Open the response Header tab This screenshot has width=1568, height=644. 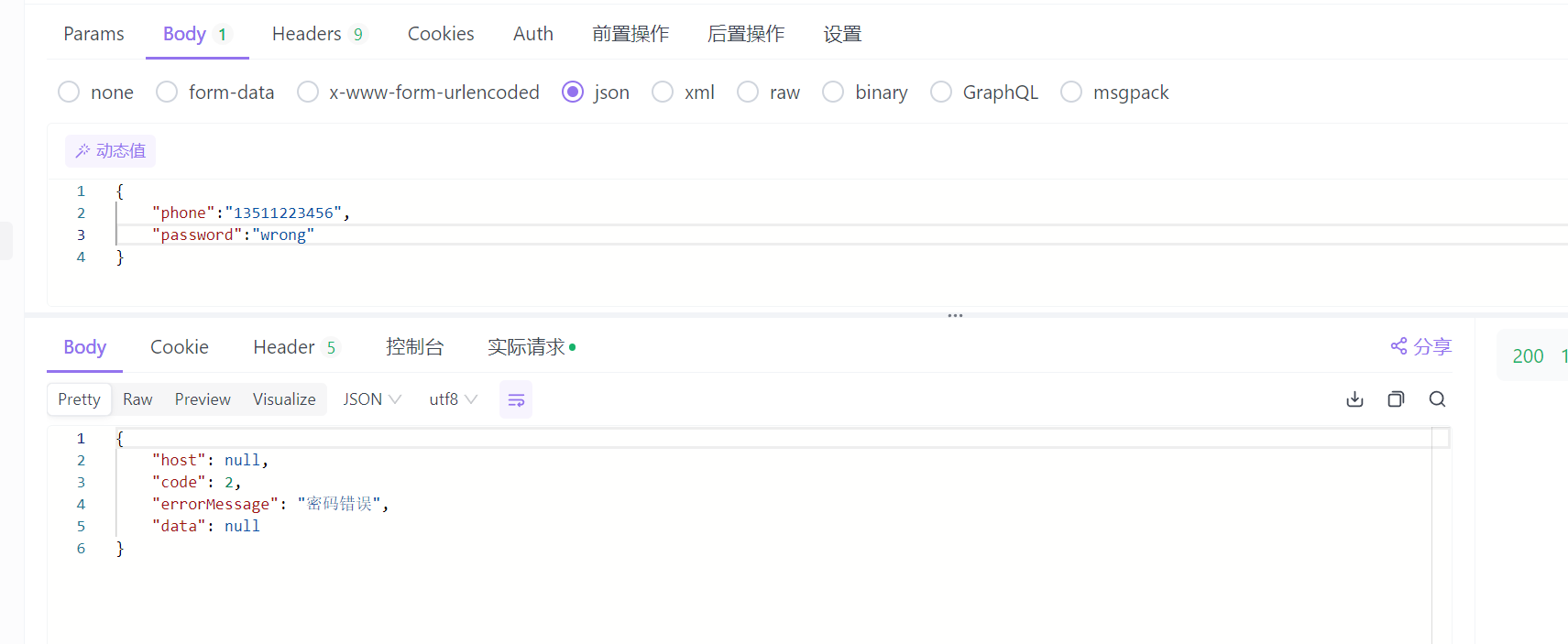pyautogui.click(x=295, y=347)
